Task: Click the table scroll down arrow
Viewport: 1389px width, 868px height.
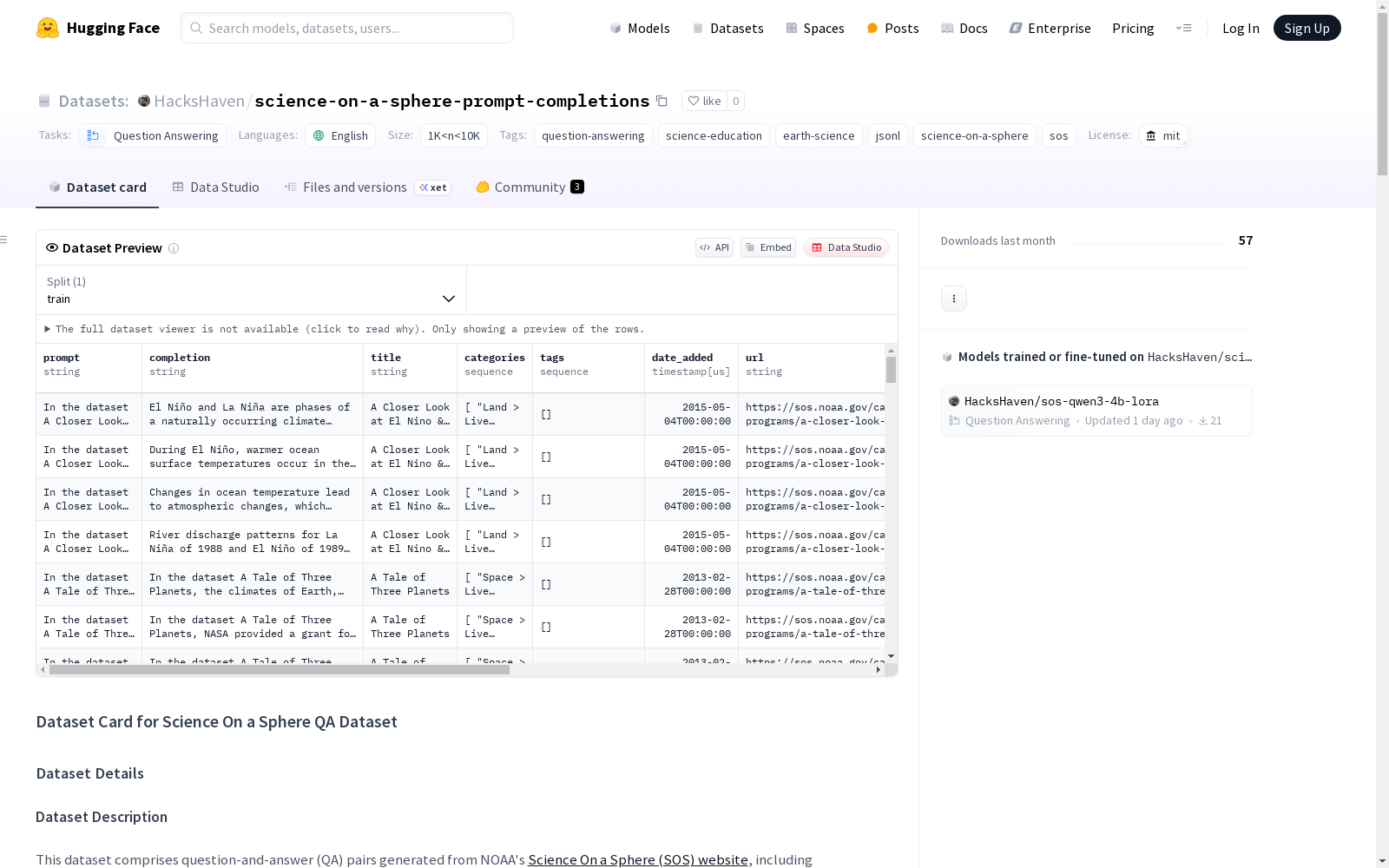Action: pos(891,656)
